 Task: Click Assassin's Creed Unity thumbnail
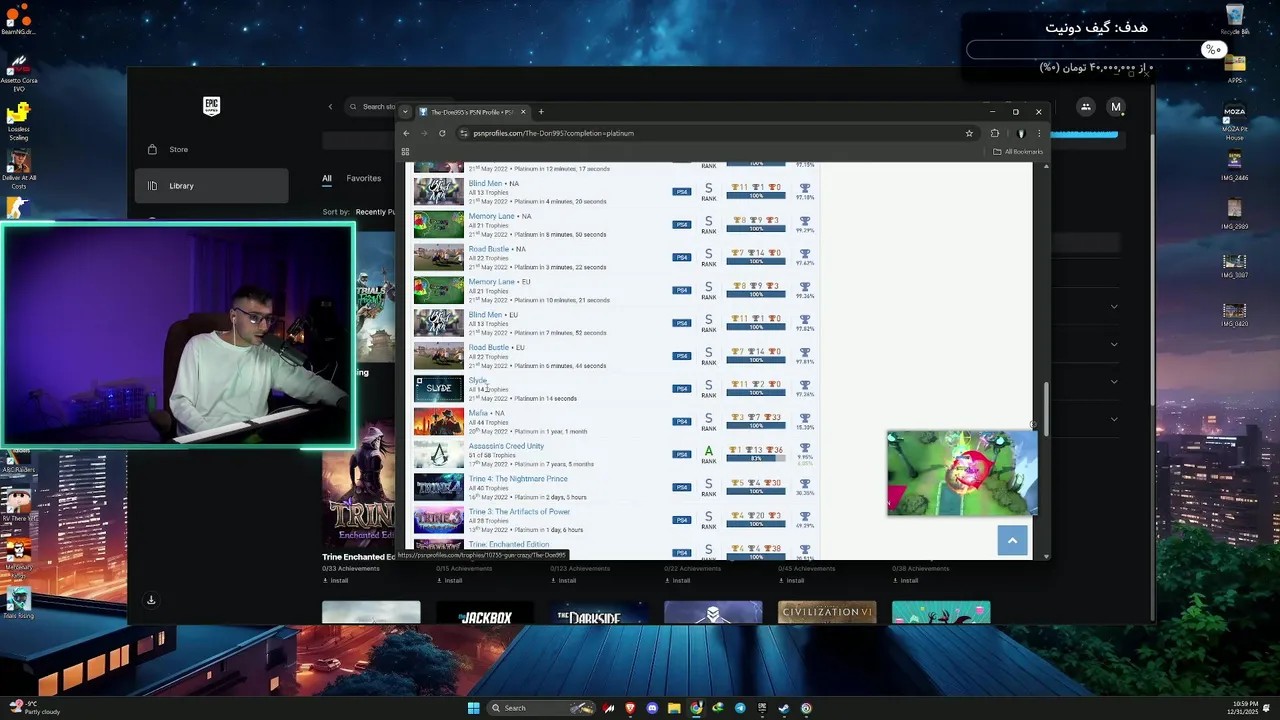[439, 454]
